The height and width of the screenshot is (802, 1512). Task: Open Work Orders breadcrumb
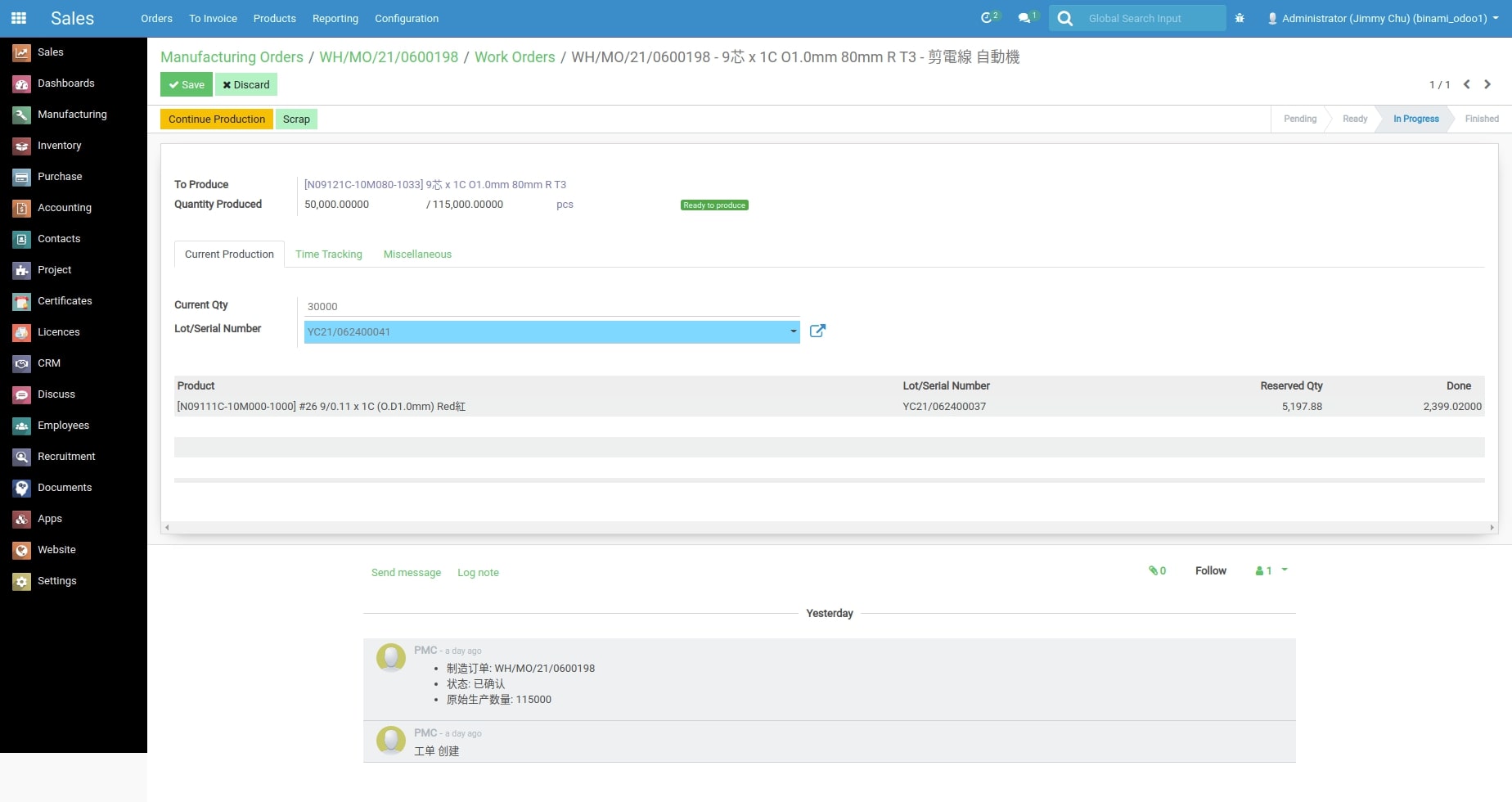point(515,56)
